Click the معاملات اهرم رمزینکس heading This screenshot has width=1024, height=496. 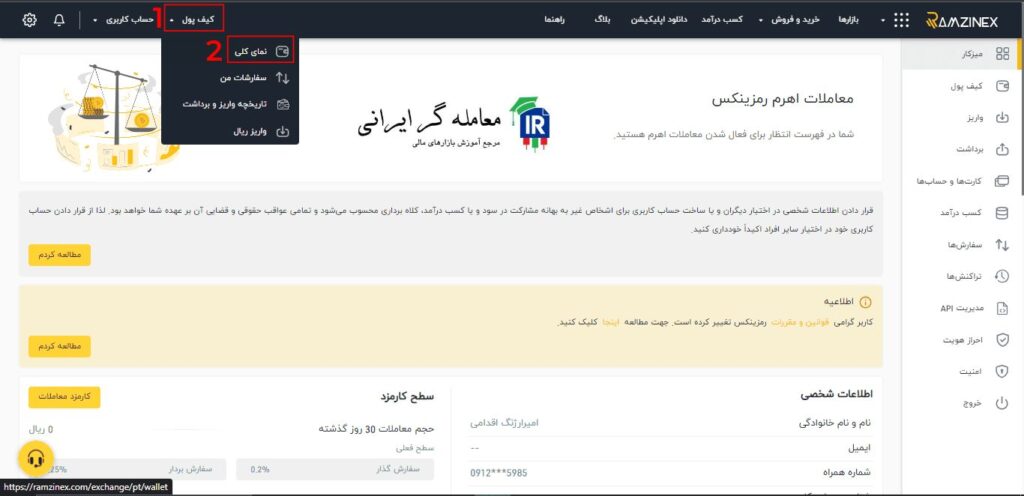coord(782,99)
